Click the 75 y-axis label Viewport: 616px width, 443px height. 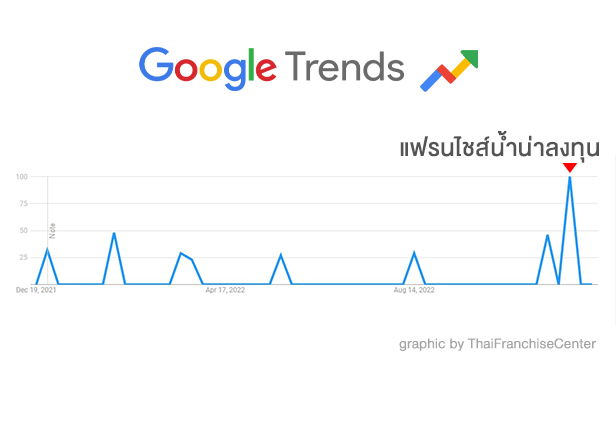tap(24, 203)
